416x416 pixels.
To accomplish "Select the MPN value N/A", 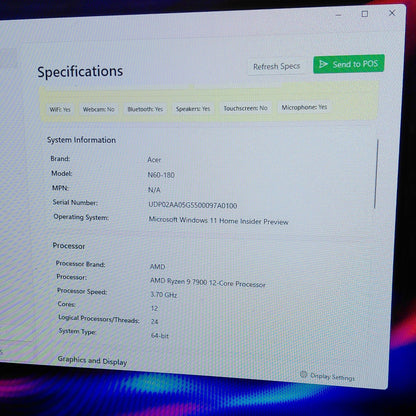I will point(154,190).
